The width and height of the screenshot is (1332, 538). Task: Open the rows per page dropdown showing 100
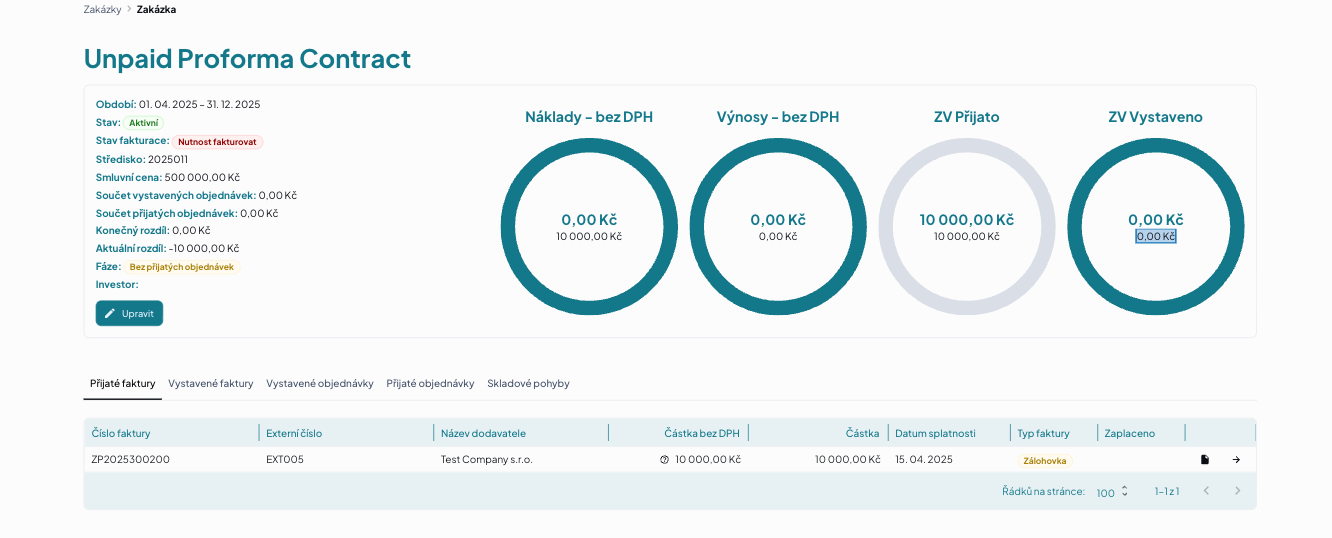click(x=1112, y=492)
